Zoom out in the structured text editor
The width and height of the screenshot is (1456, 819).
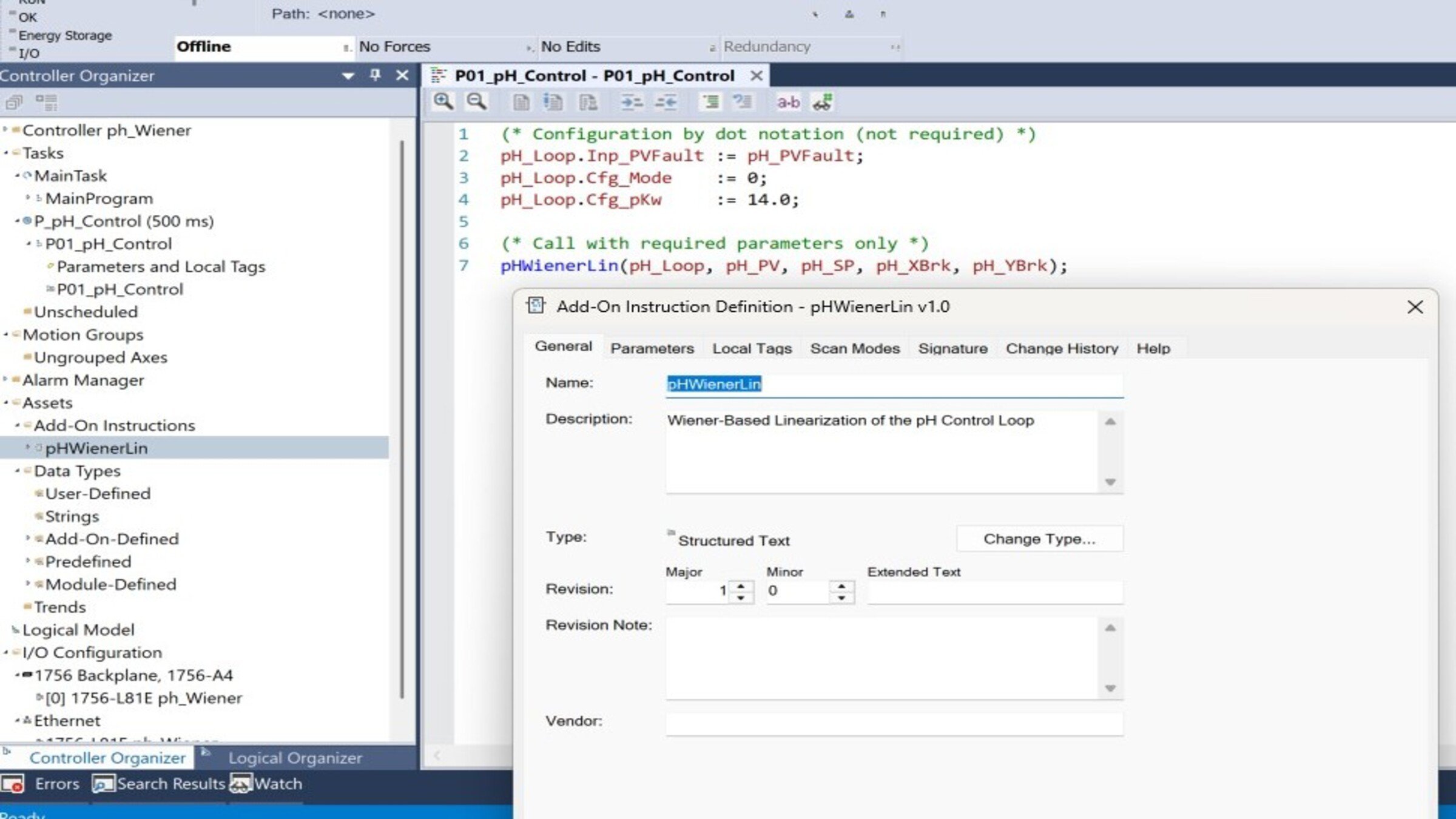pyautogui.click(x=476, y=102)
